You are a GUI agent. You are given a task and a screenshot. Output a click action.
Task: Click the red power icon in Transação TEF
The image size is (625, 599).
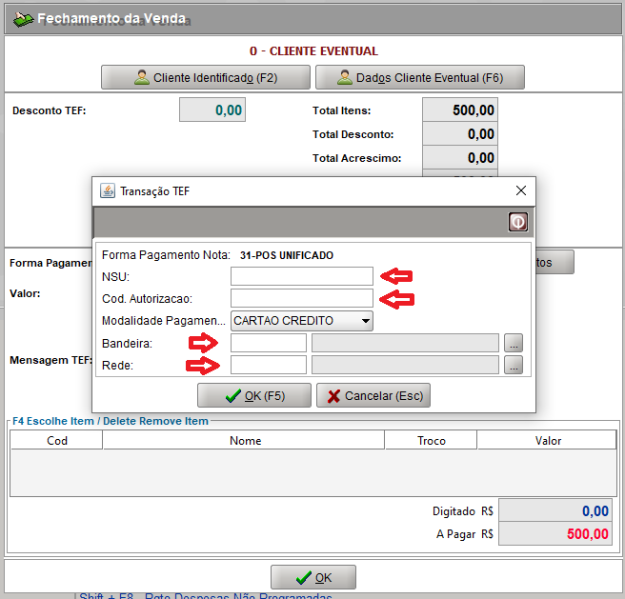(519, 222)
